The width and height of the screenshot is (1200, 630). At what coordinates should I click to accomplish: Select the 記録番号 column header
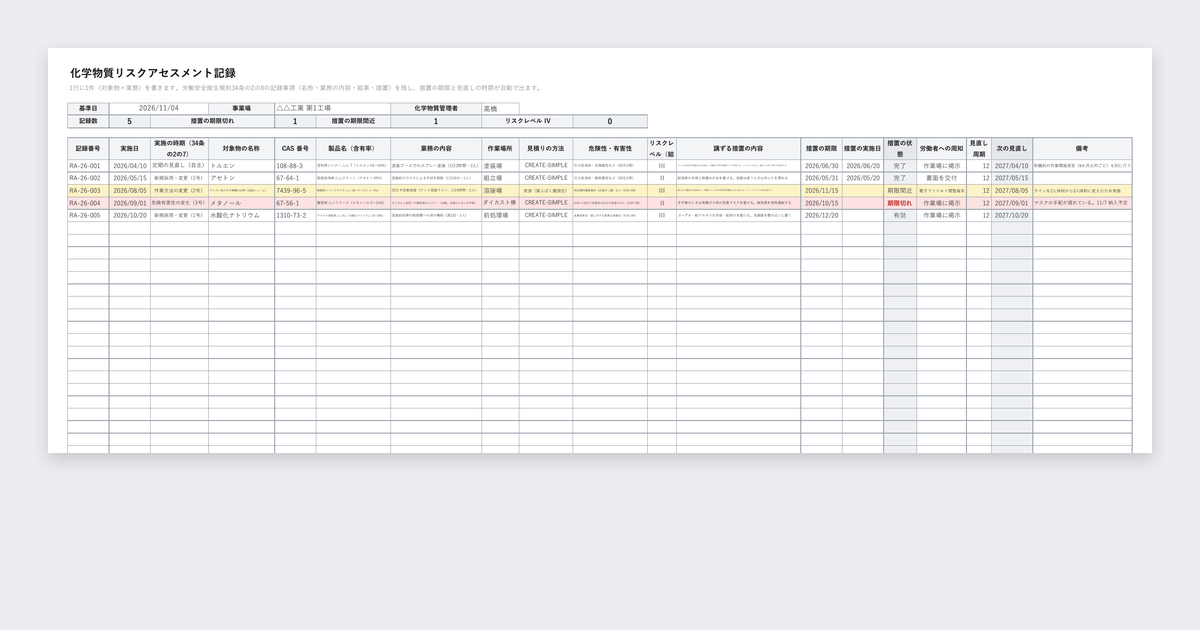[x=88, y=148]
